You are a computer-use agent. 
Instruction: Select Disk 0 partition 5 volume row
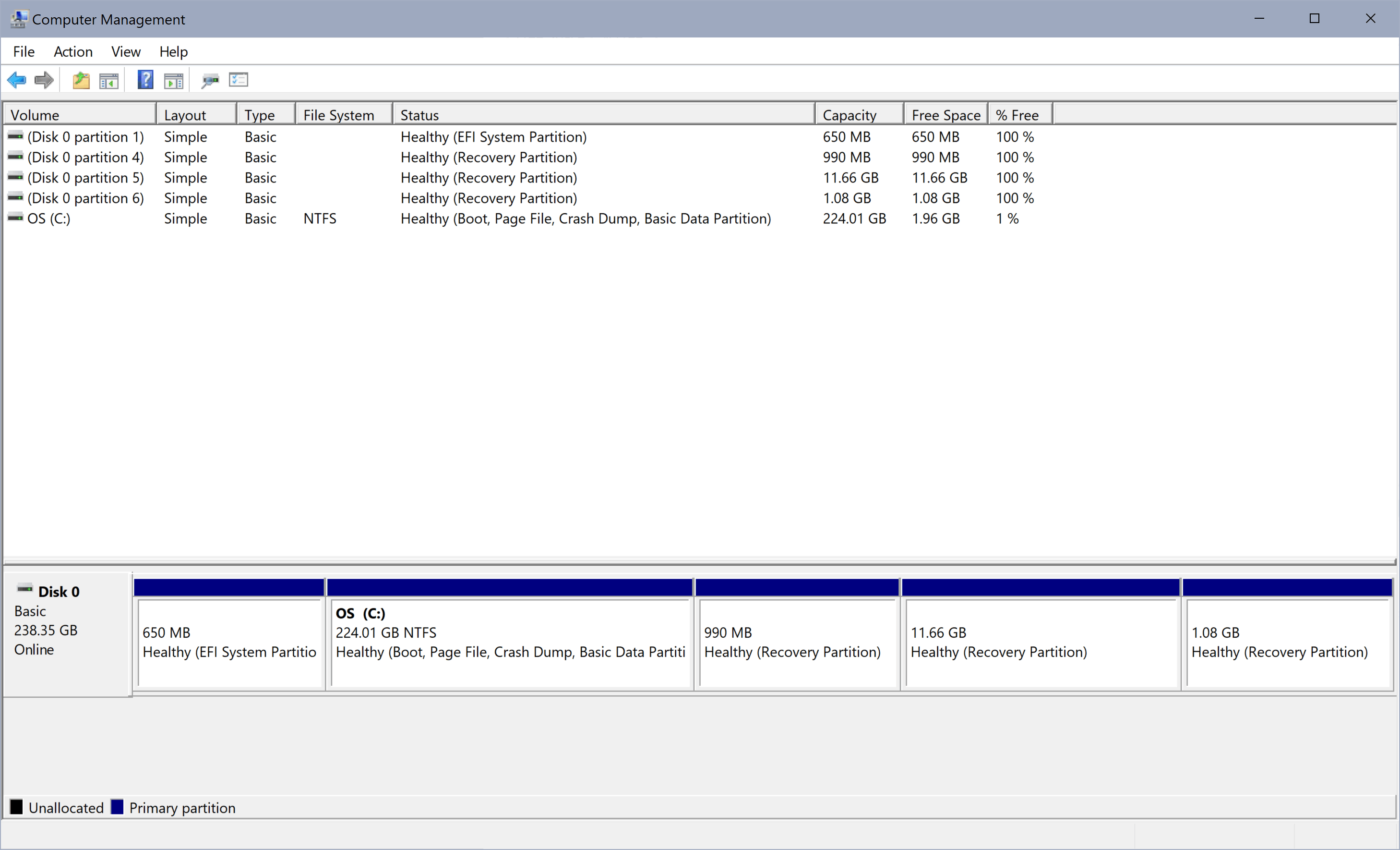[x=85, y=177]
